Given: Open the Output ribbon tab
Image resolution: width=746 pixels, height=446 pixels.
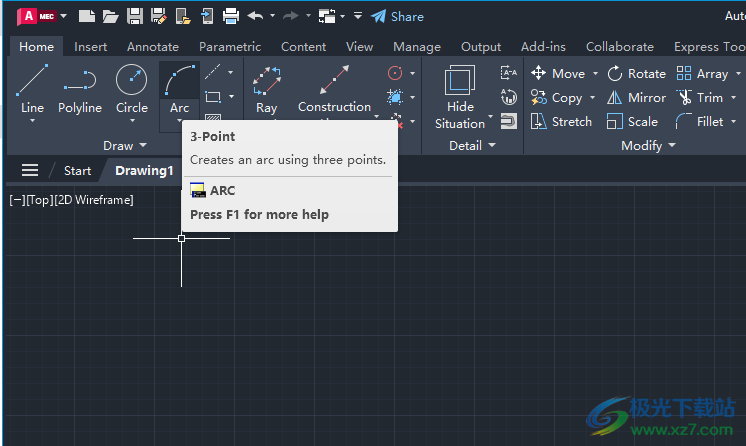Looking at the screenshot, I should click(481, 47).
